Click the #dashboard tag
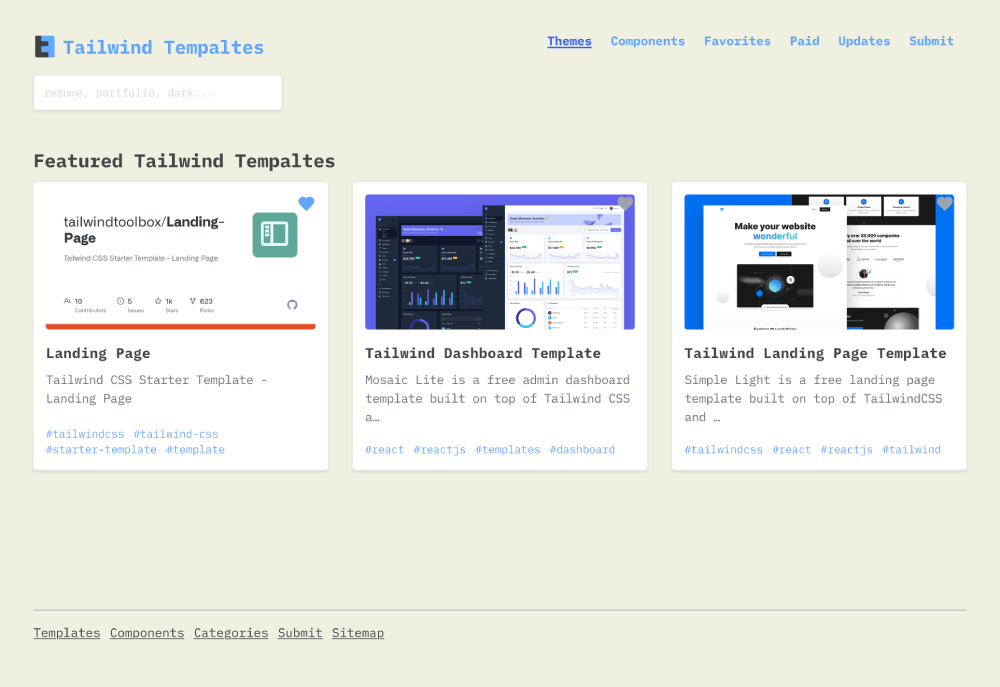This screenshot has height=687, width=1000. click(x=582, y=450)
